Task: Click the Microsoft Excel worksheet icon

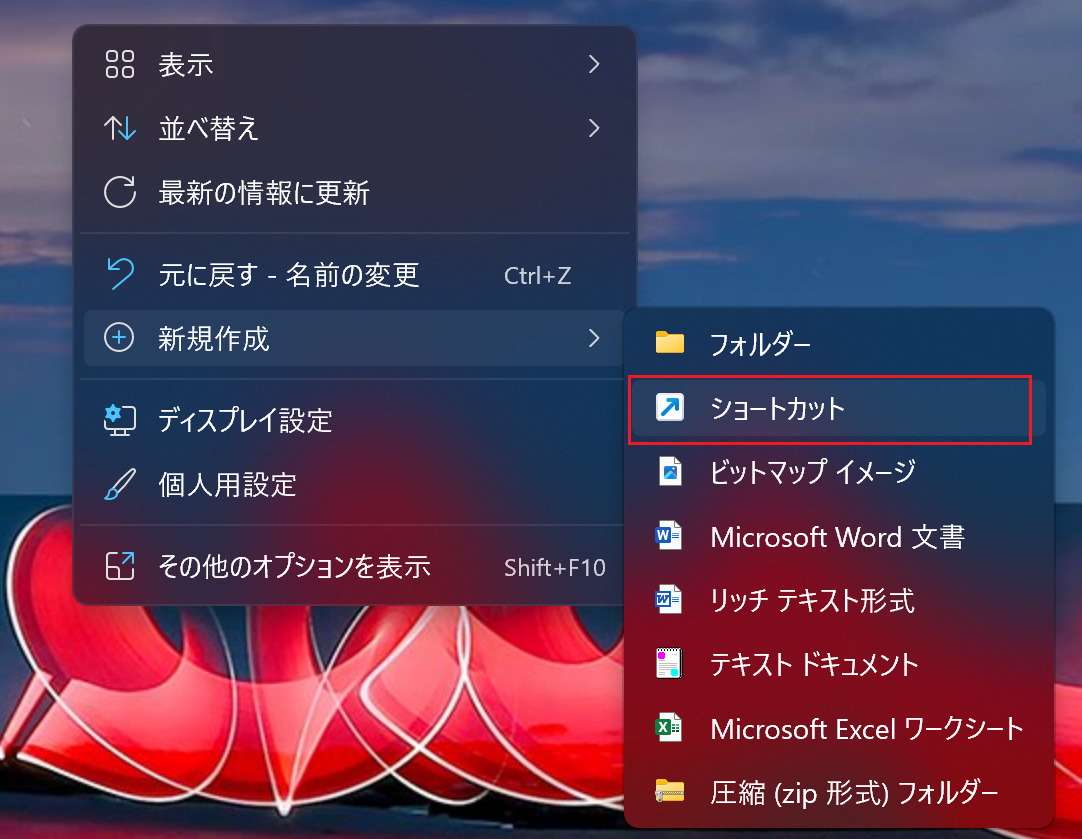Action: click(668, 728)
